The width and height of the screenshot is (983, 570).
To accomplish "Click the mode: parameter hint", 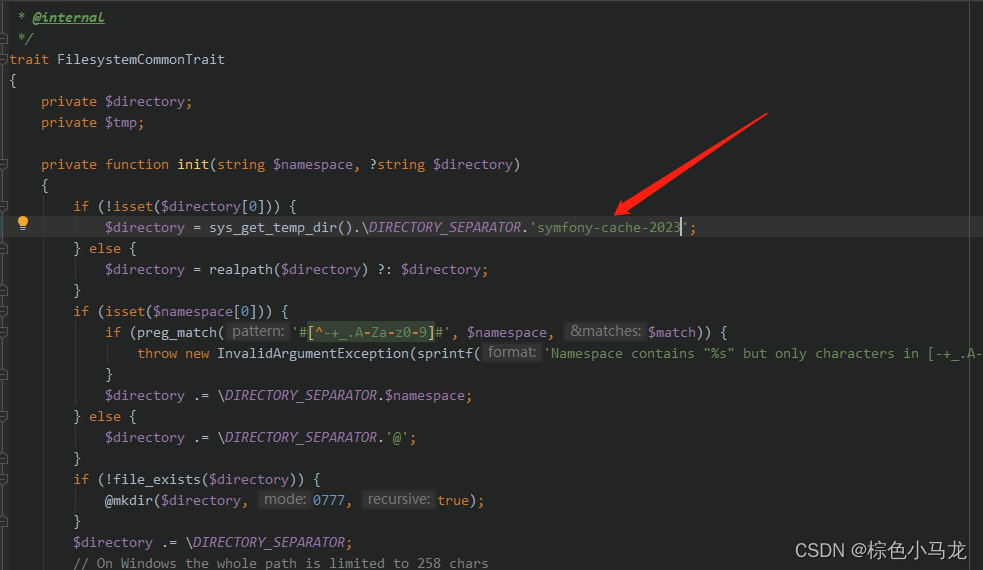I will (285, 499).
